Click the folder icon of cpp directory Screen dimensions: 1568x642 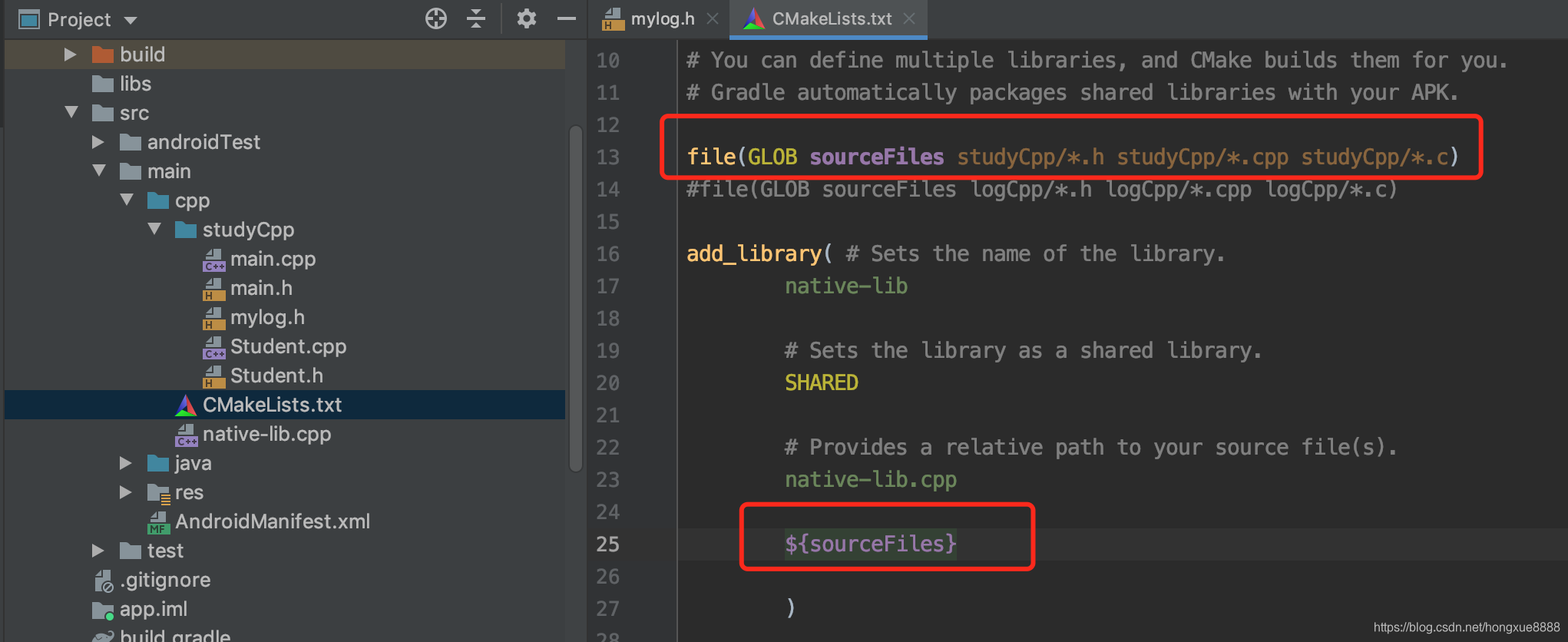(158, 200)
